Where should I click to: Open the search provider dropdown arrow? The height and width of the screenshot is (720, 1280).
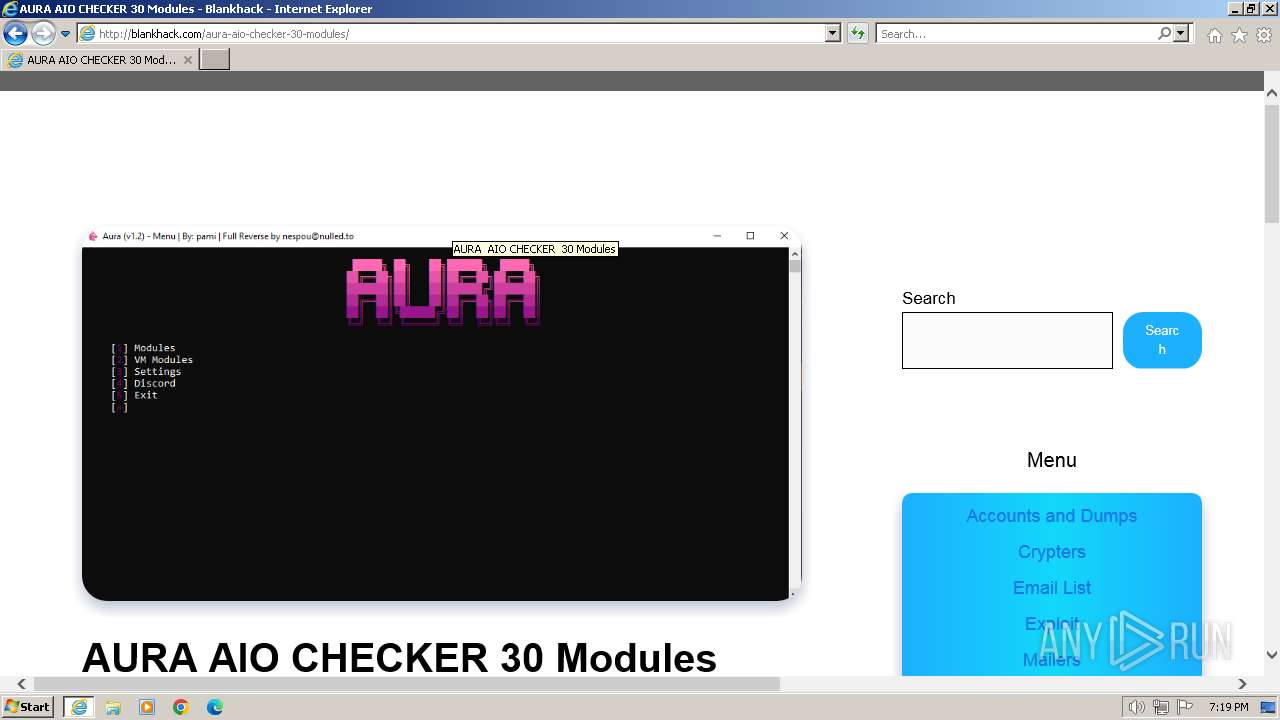[x=1182, y=34]
